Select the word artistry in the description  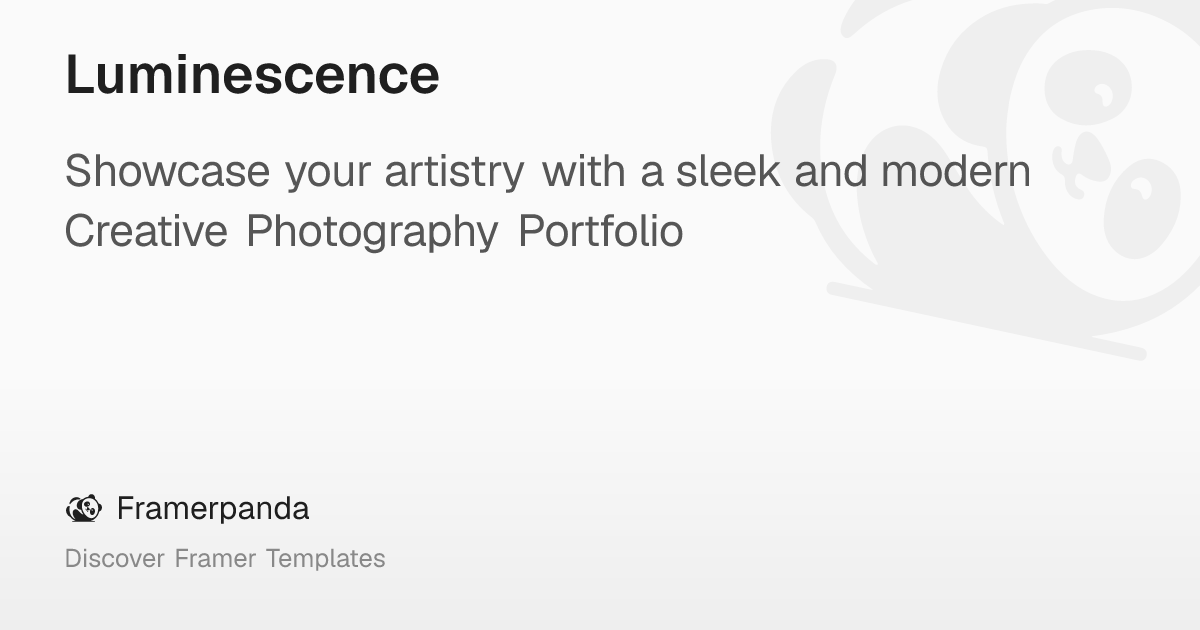pyautogui.click(x=454, y=174)
